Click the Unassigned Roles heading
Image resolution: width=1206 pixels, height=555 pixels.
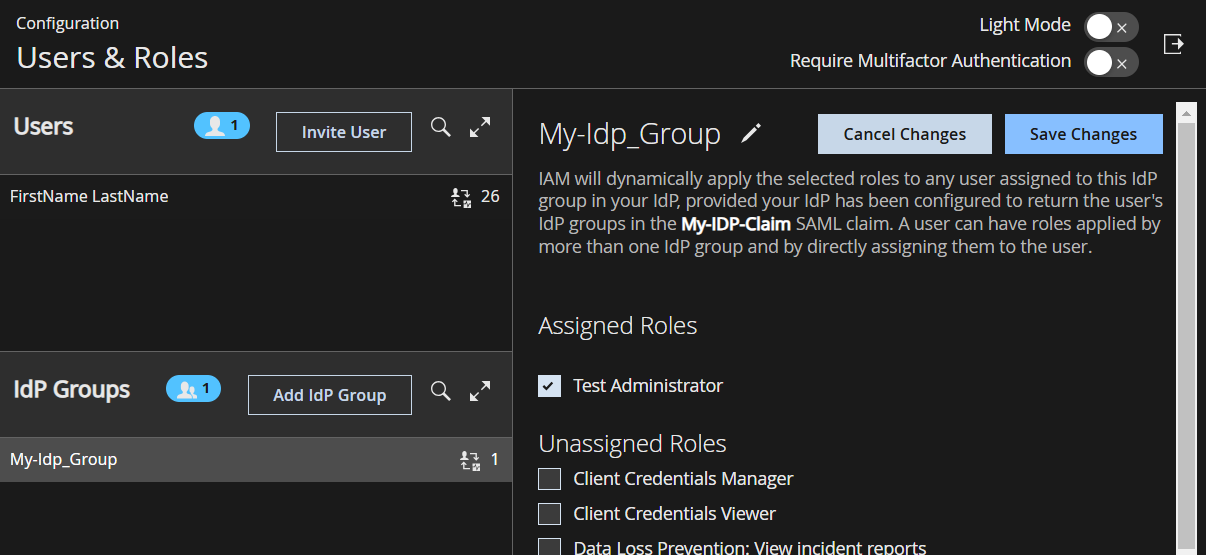(x=633, y=443)
